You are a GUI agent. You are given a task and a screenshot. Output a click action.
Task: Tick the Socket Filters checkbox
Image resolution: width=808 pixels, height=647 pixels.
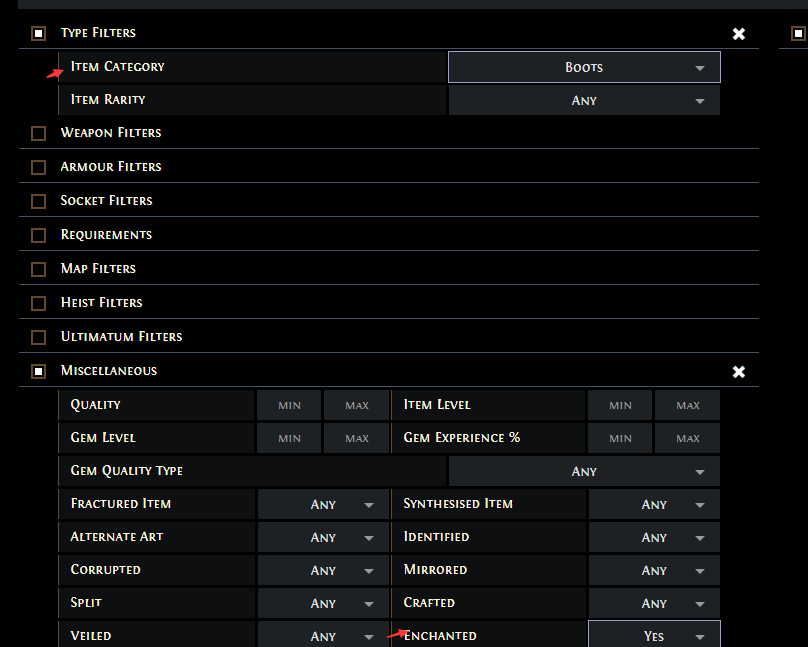tap(38, 201)
